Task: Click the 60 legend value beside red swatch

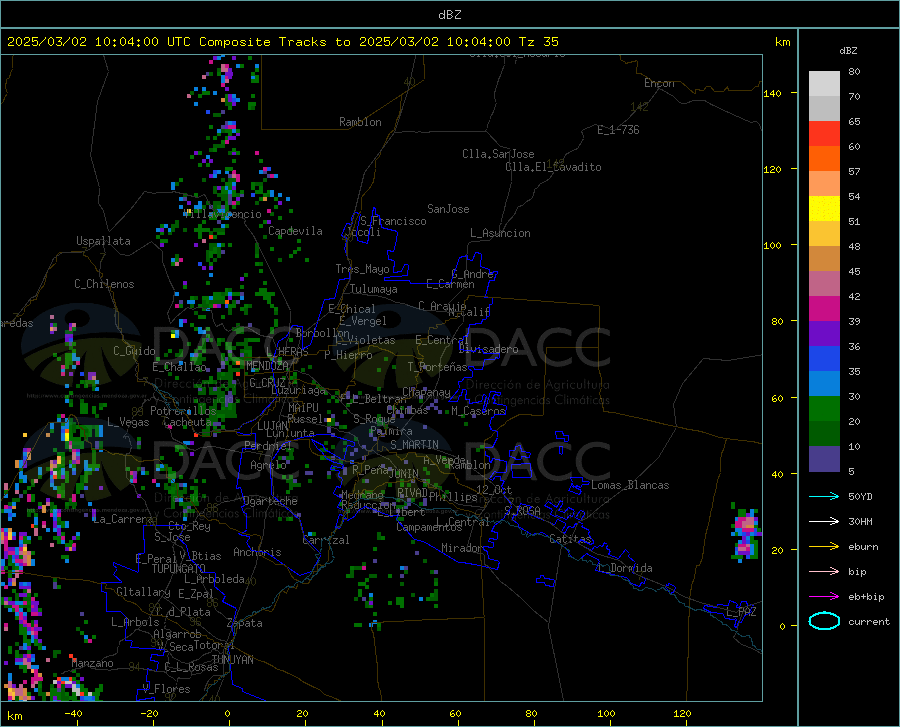Action: point(854,146)
